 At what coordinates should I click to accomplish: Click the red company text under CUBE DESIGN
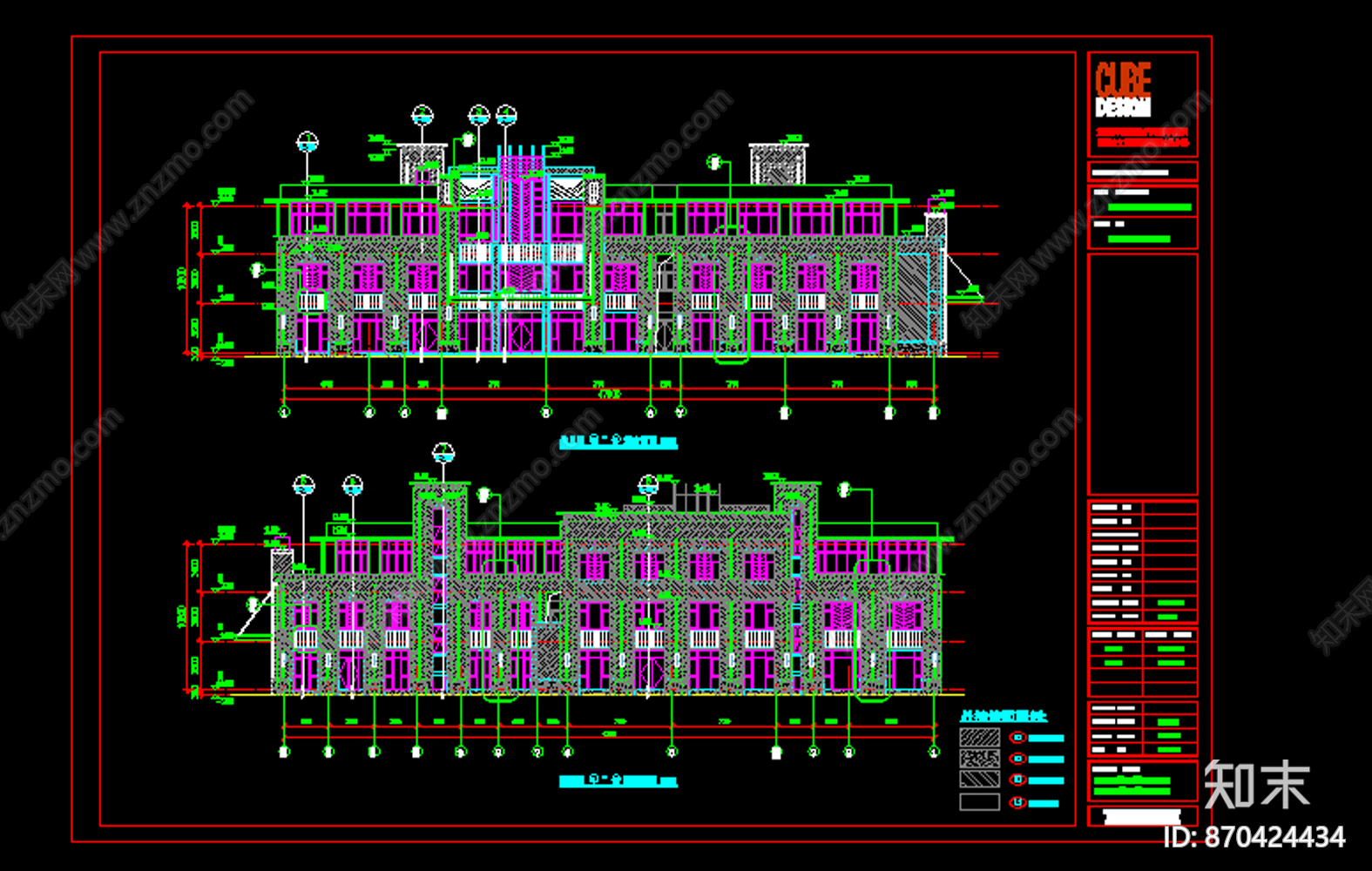(1142, 138)
